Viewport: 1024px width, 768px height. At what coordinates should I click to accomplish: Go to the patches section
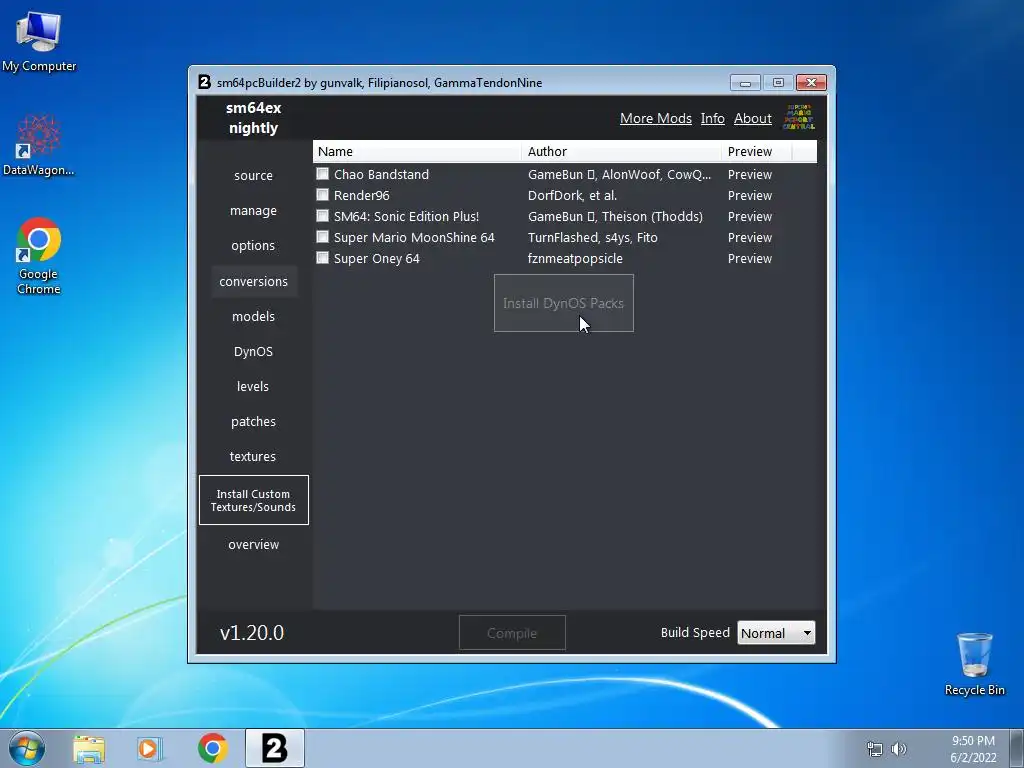tap(253, 421)
